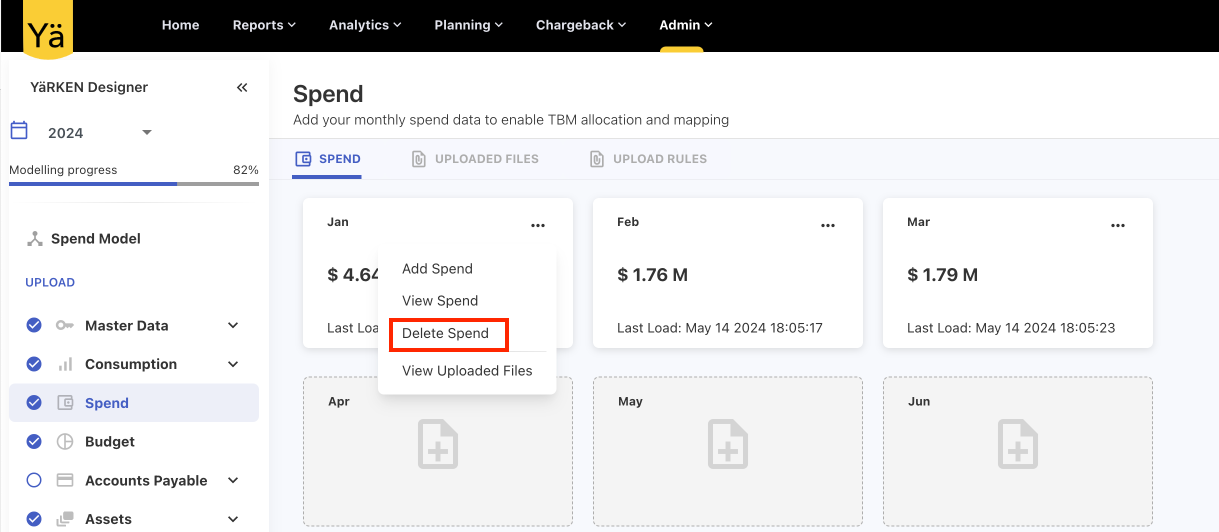Toggle the Accounts Payable empty circle
The image size is (1219, 532).
34,480
